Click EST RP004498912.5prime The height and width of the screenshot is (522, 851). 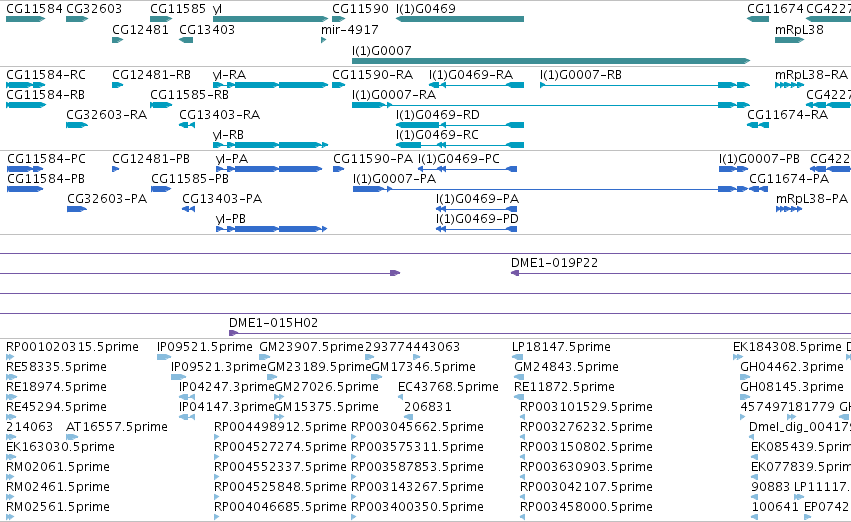217,437
